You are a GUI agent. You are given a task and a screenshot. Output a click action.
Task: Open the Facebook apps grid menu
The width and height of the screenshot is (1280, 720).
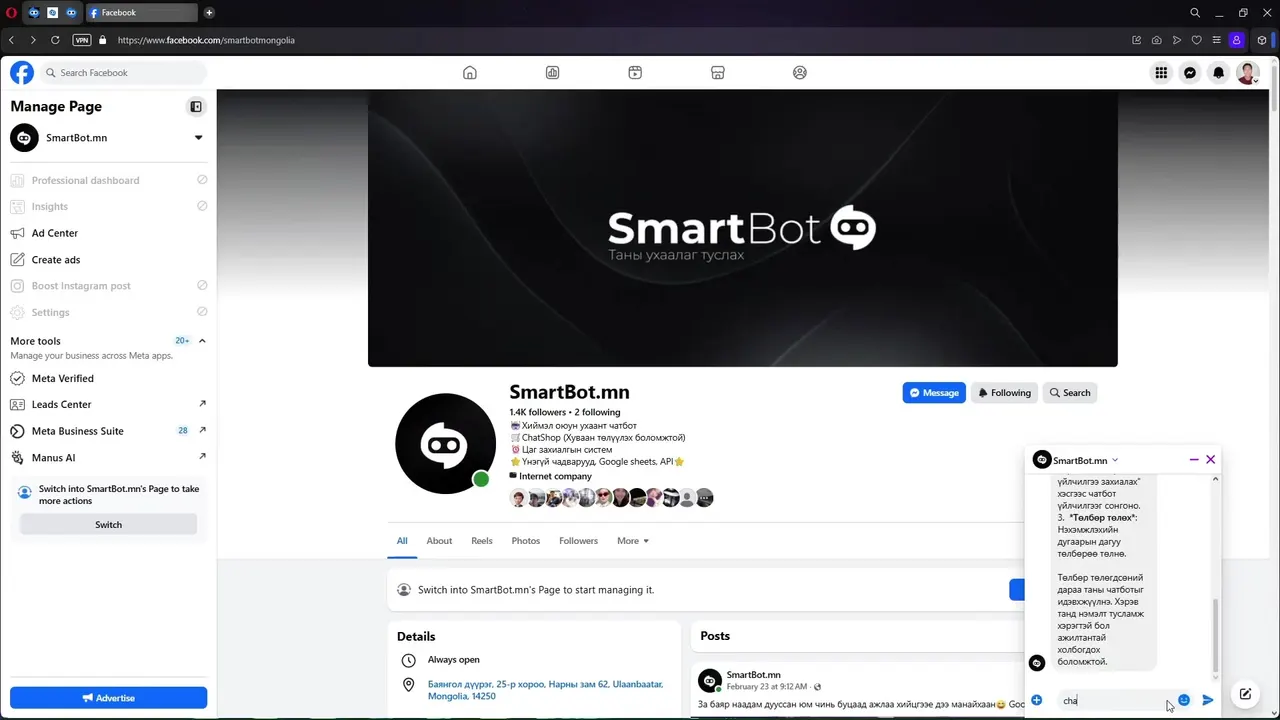(x=1161, y=72)
